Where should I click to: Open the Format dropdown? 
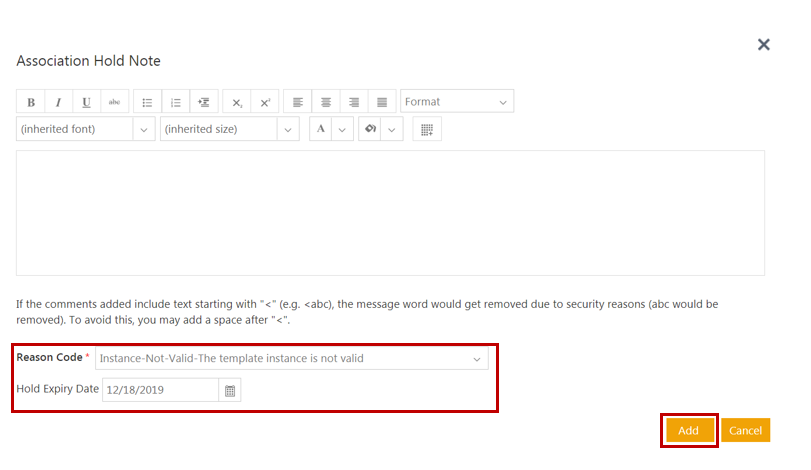pyautogui.click(x=457, y=102)
